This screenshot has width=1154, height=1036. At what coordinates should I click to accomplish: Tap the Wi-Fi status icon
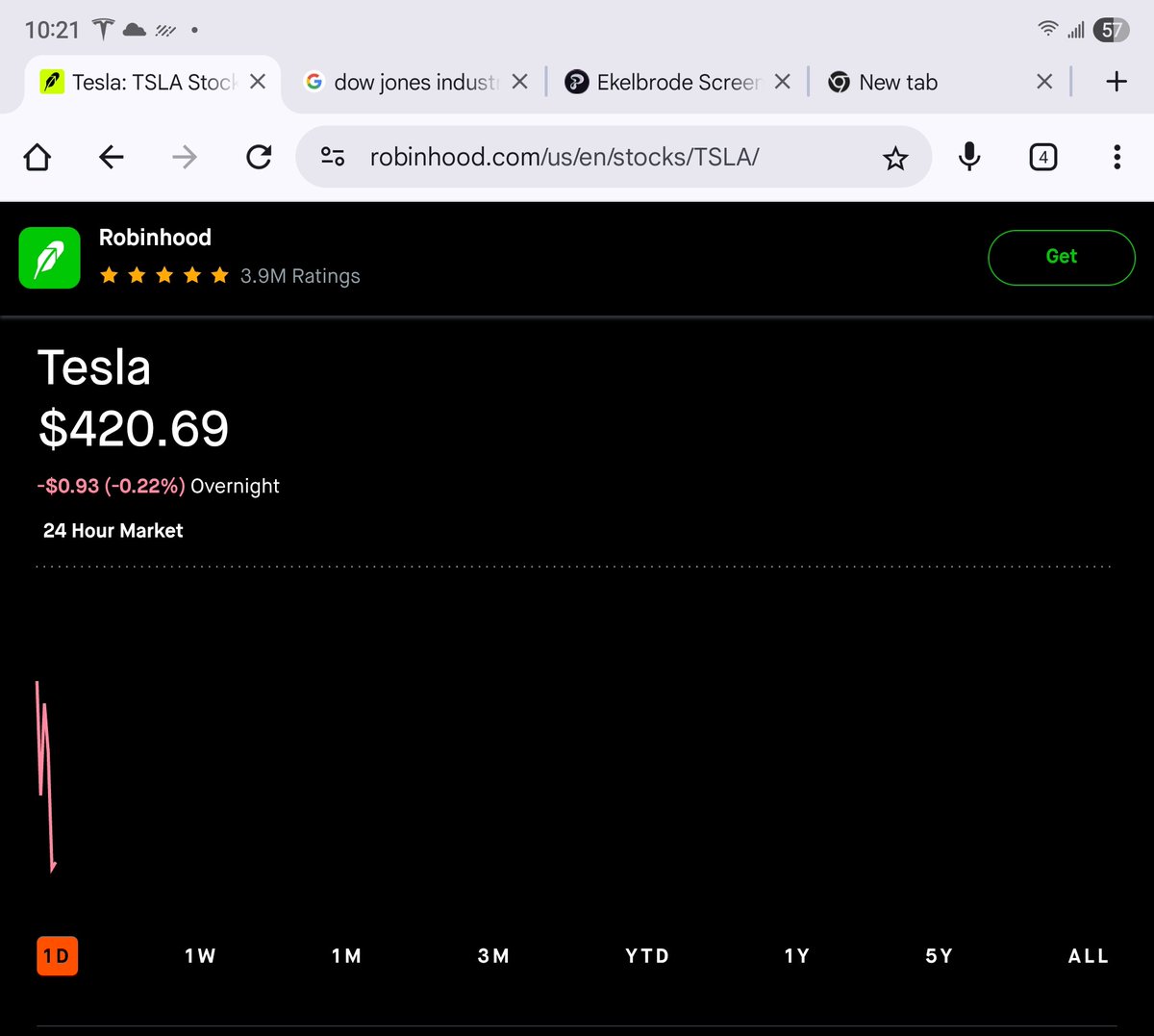1048,30
